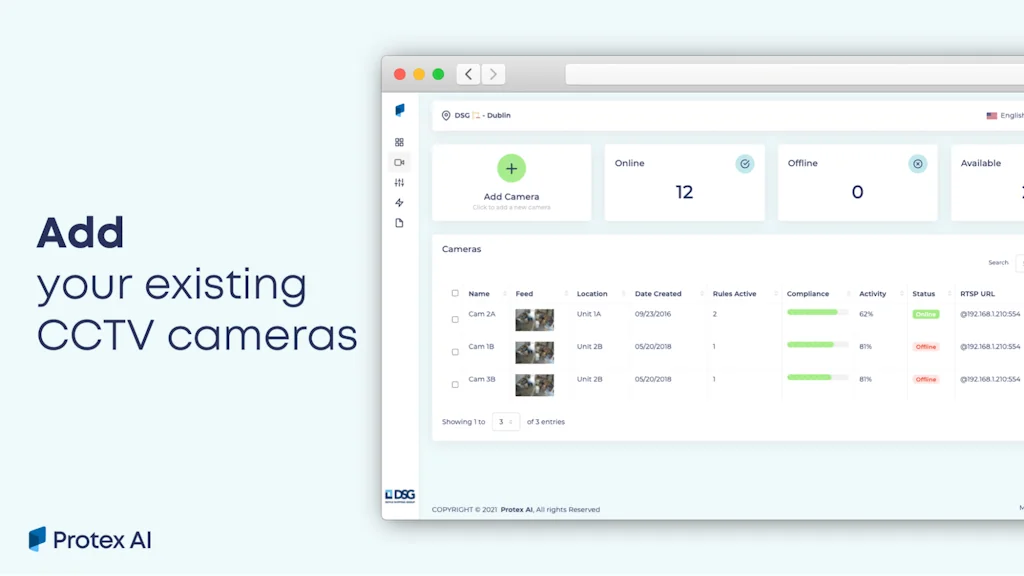Click the 09/23/2016 date cell
The image size is (1024, 576).
pyautogui.click(x=653, y=314)
